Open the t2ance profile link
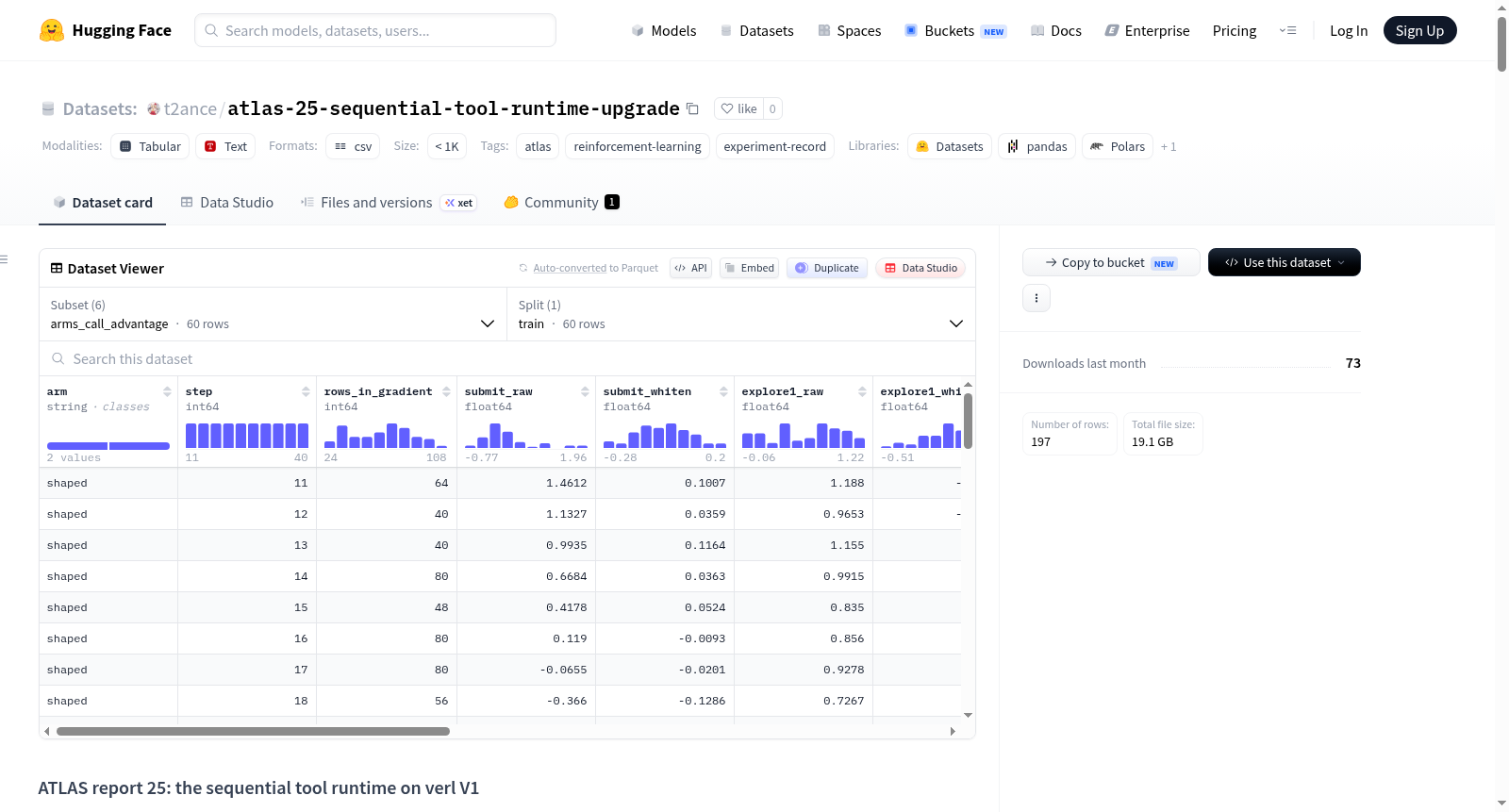 (191, 108)
